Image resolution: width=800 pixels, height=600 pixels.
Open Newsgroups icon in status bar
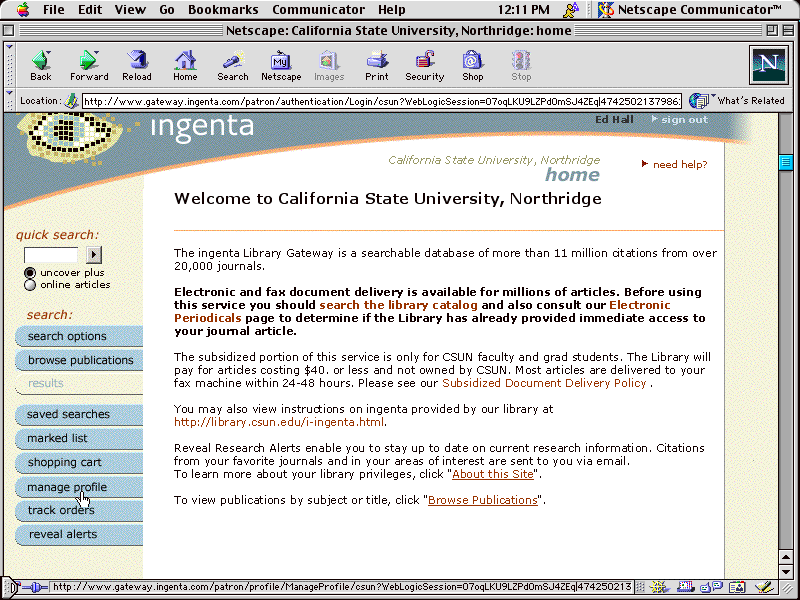click(x=711, y=588)
